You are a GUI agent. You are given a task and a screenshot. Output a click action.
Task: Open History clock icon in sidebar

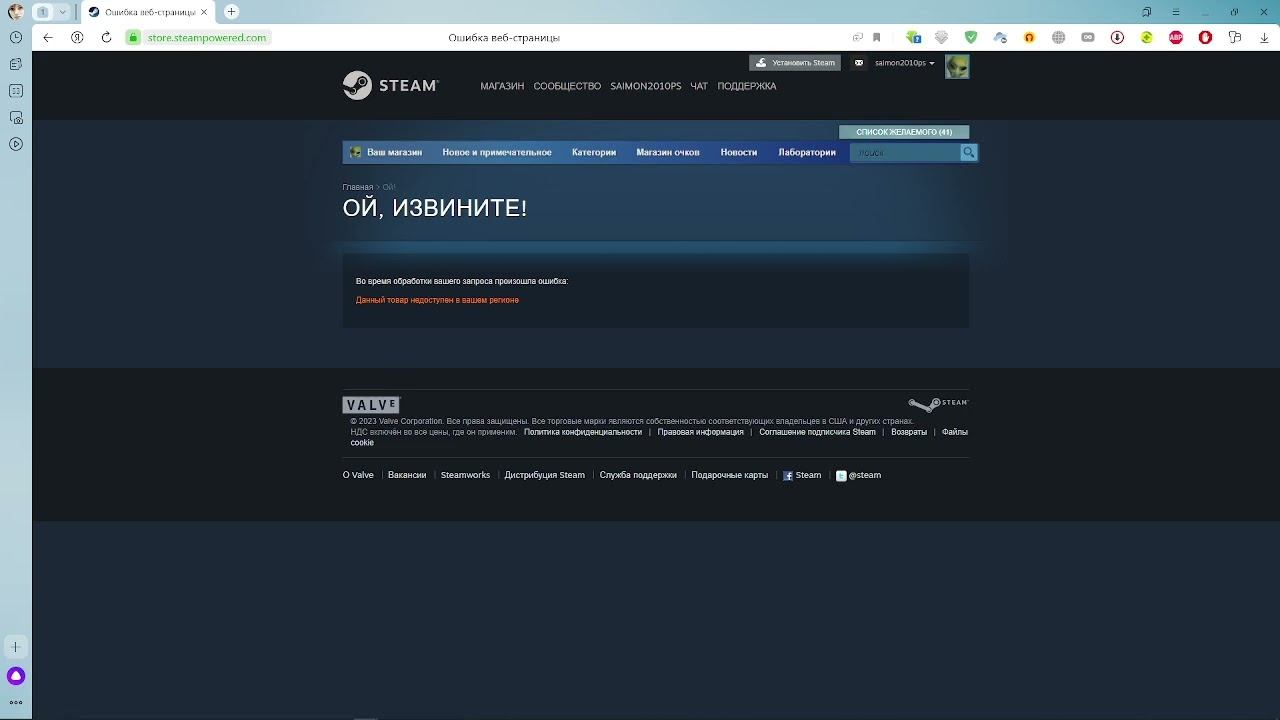tap(15, 37)
